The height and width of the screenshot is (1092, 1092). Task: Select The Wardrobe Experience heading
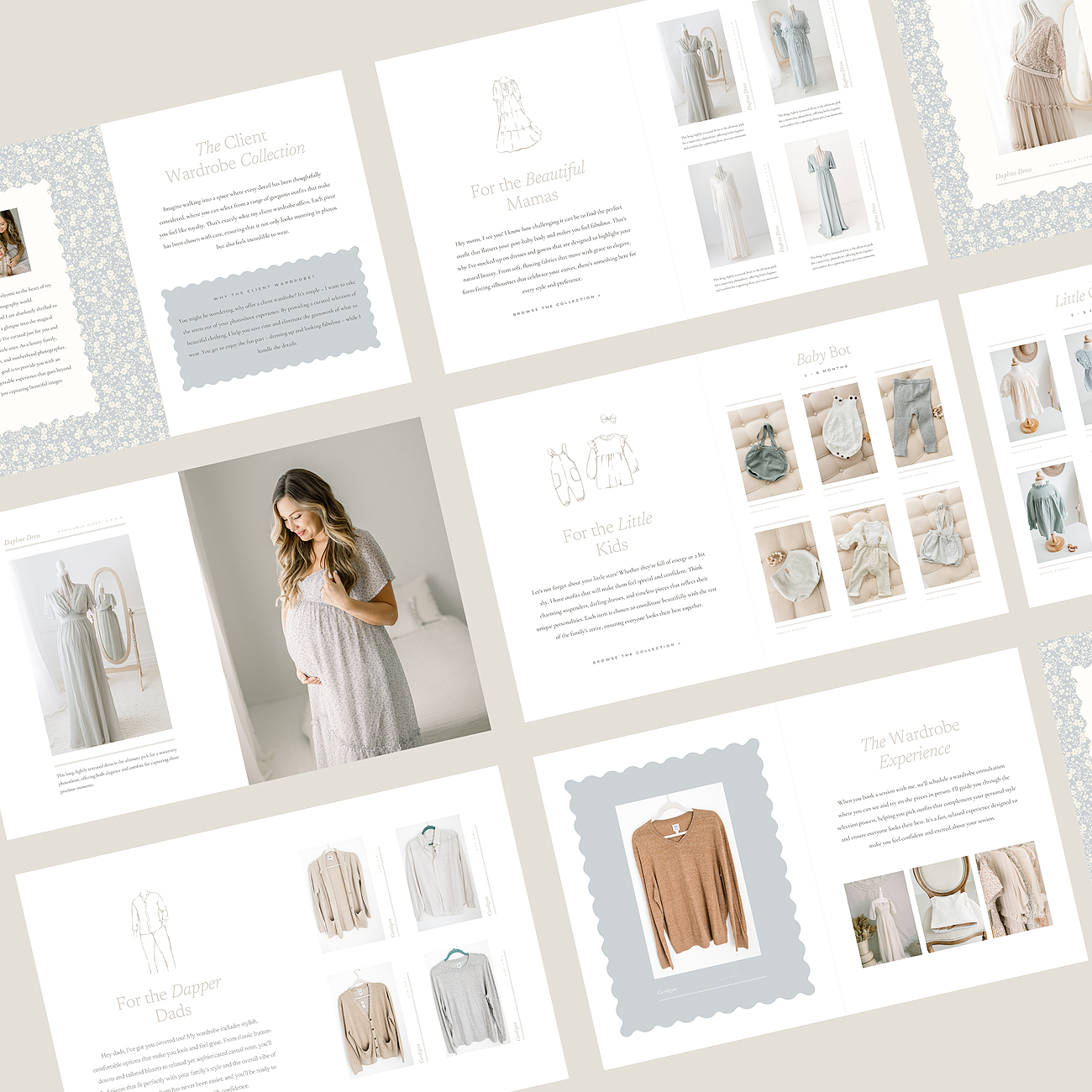coord(912,743)
